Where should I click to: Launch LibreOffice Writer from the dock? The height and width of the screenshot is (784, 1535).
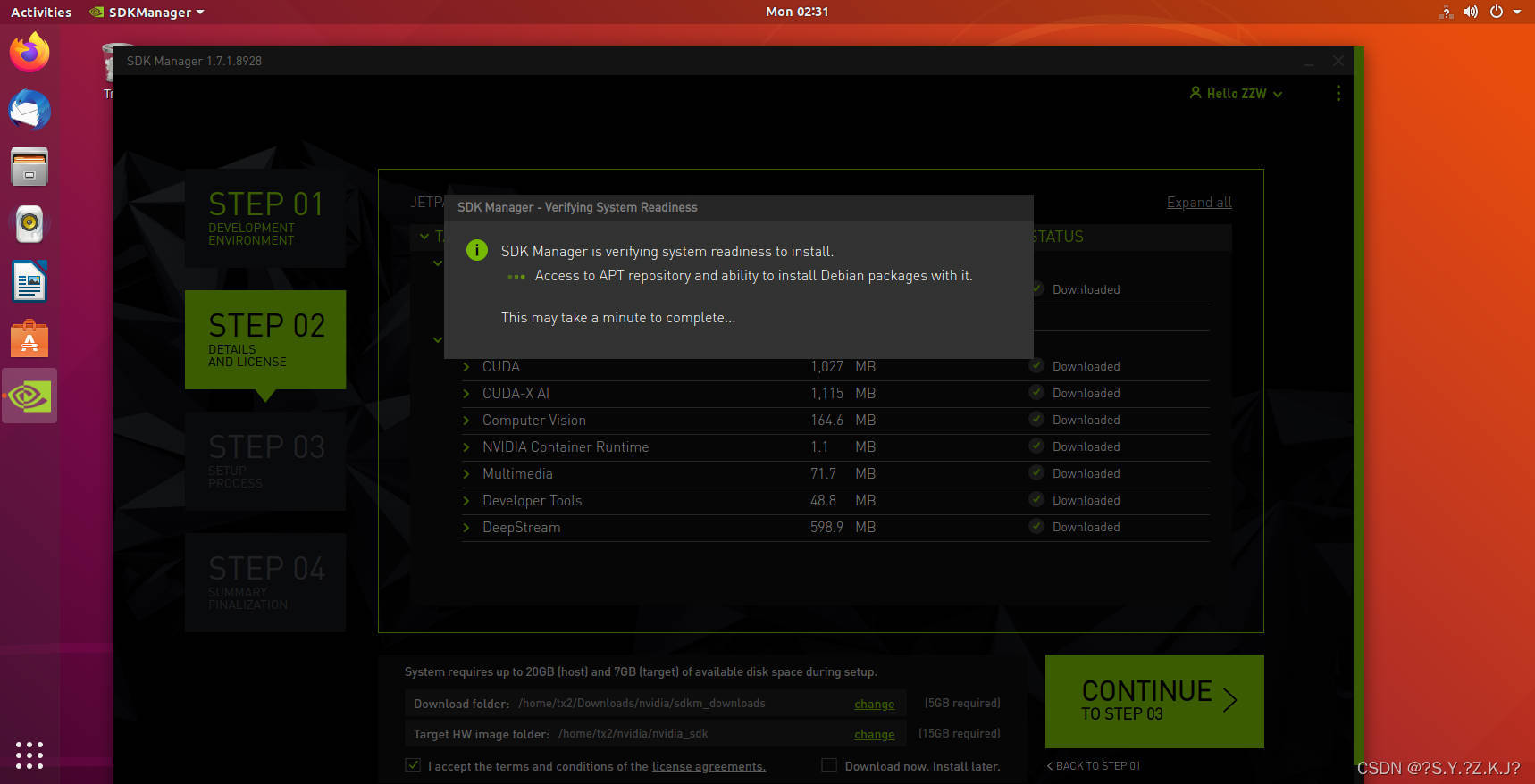[x=29, y=281]
